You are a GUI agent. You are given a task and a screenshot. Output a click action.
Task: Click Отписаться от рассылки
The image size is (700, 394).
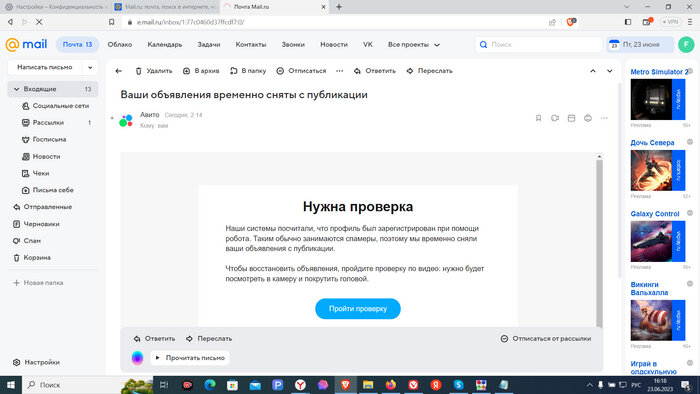546,339
